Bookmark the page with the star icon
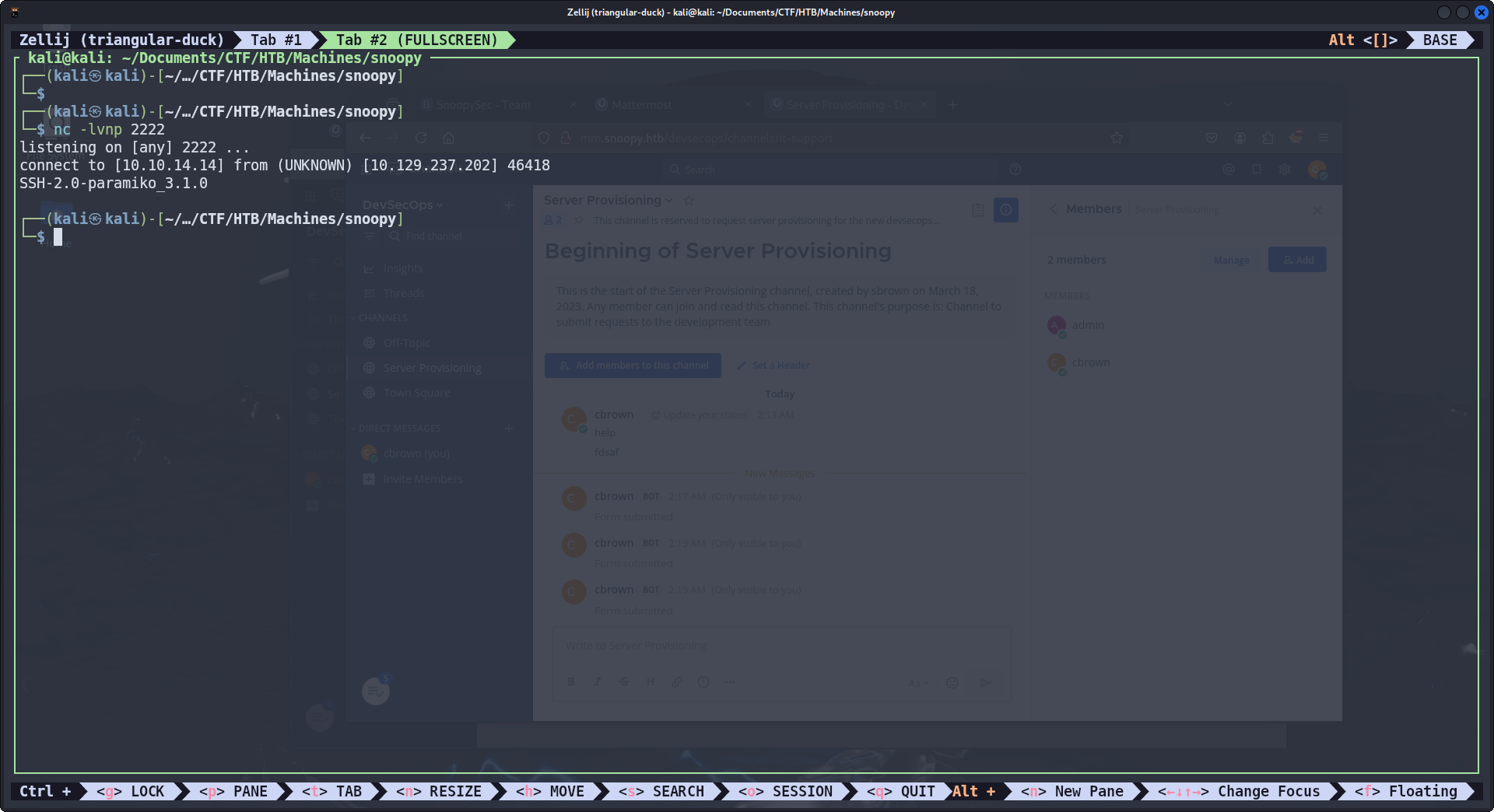 [x=1117, y=138]
